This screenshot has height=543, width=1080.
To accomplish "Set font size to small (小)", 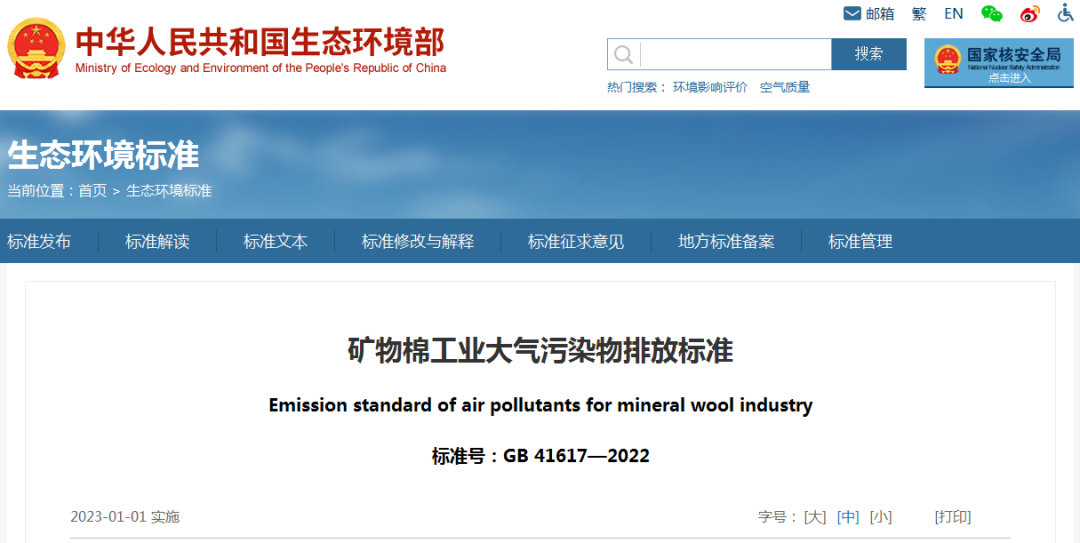I will (x=880, y=517).
